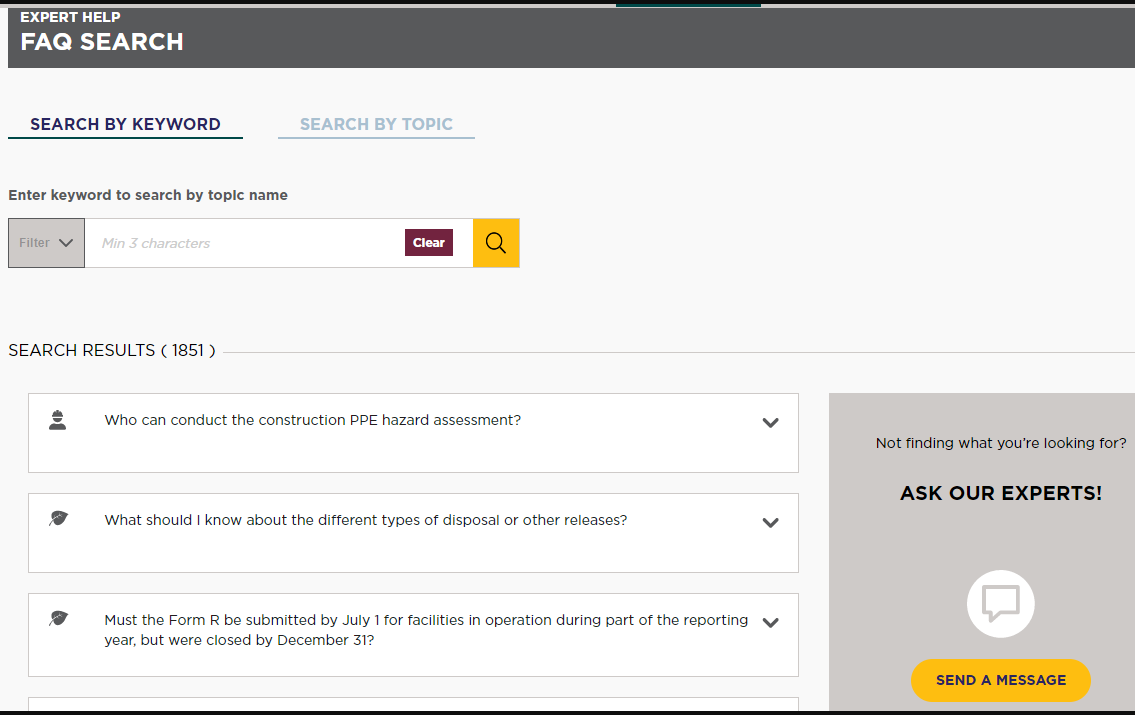Focus the Min 3 characters keyword field
Image resolution: width=1135 pixels, height=715 pixels.
tap(245, 243)
